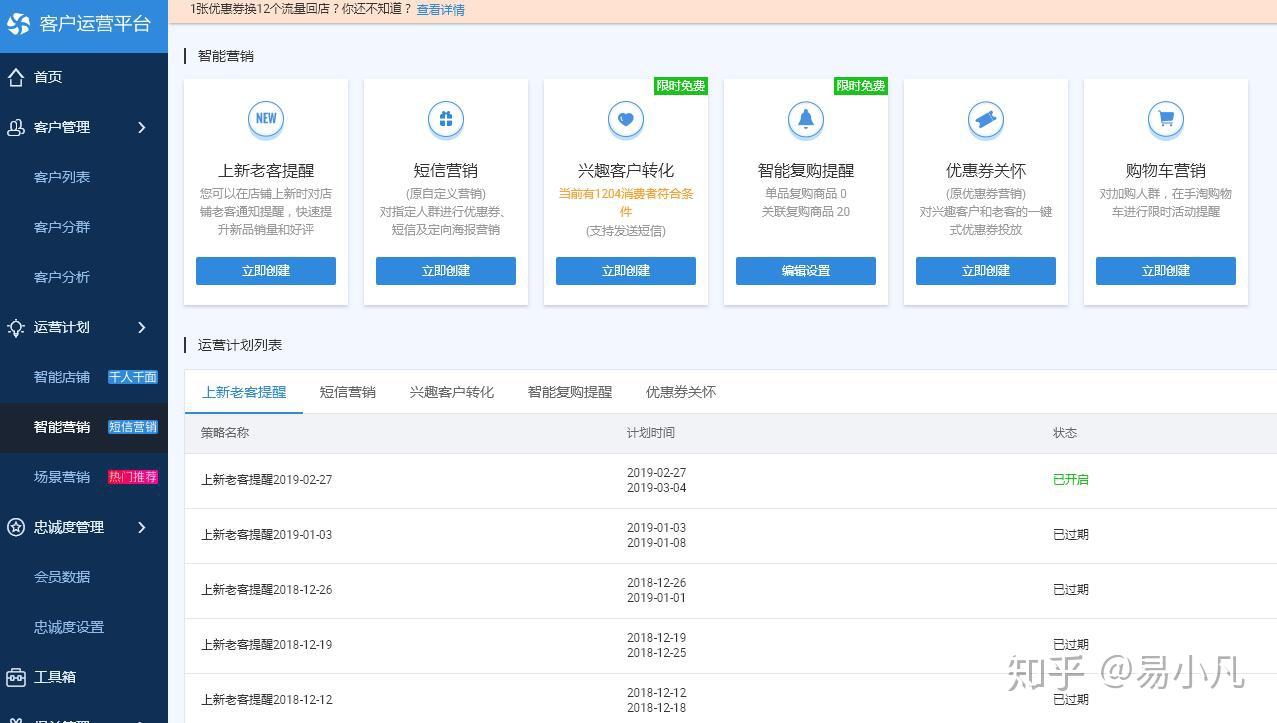This screenshot has width=1277, height=723.
Task: Go to 客户分析 in the sidebar
Action: point(62,277)
